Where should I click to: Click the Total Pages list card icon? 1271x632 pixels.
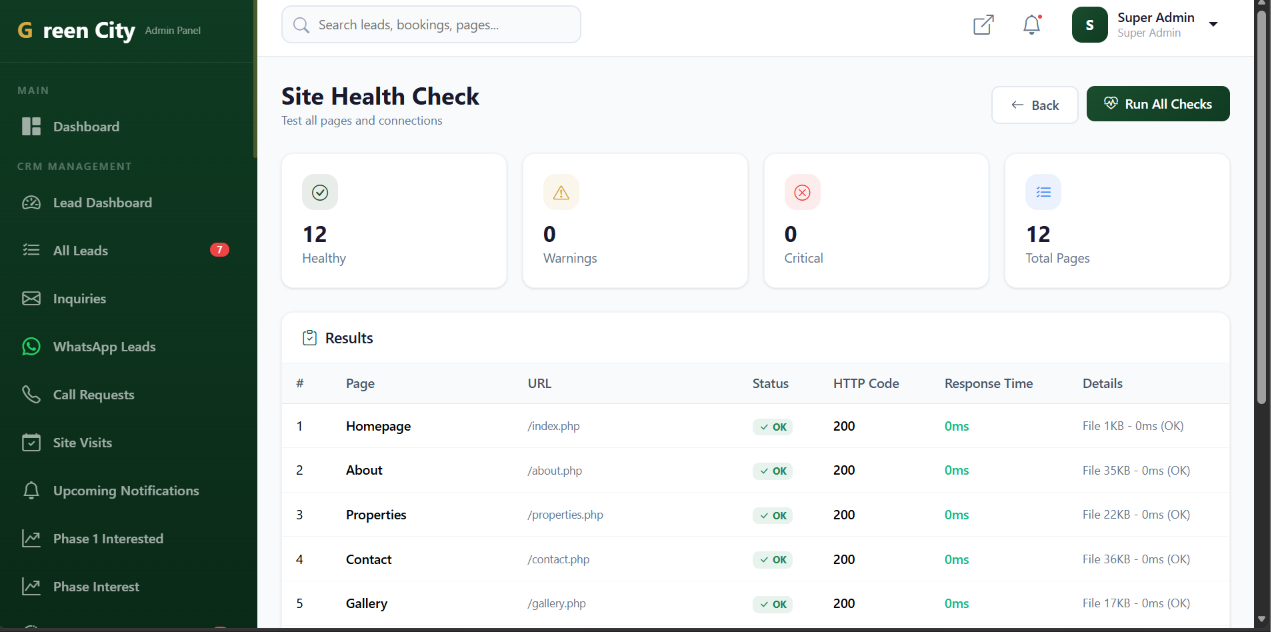pyautogui.click(x=1043, y=192)
